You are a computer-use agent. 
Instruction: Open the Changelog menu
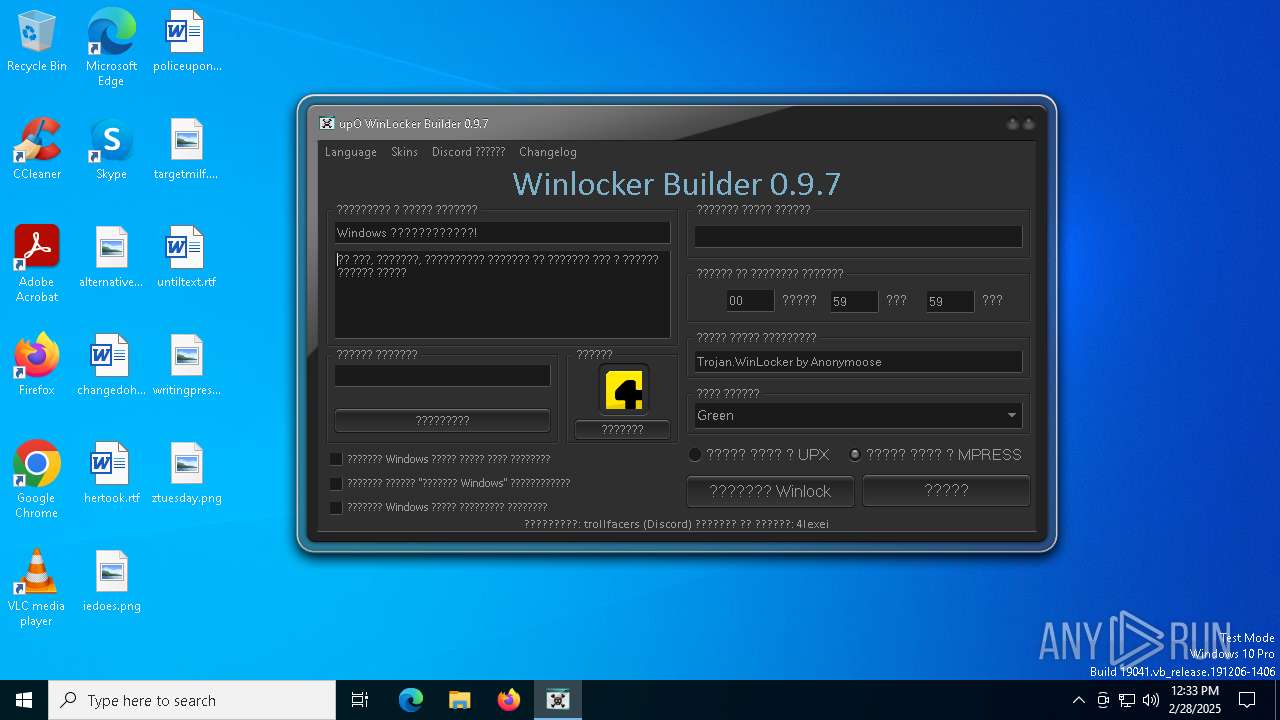click(x=548, y=152)
